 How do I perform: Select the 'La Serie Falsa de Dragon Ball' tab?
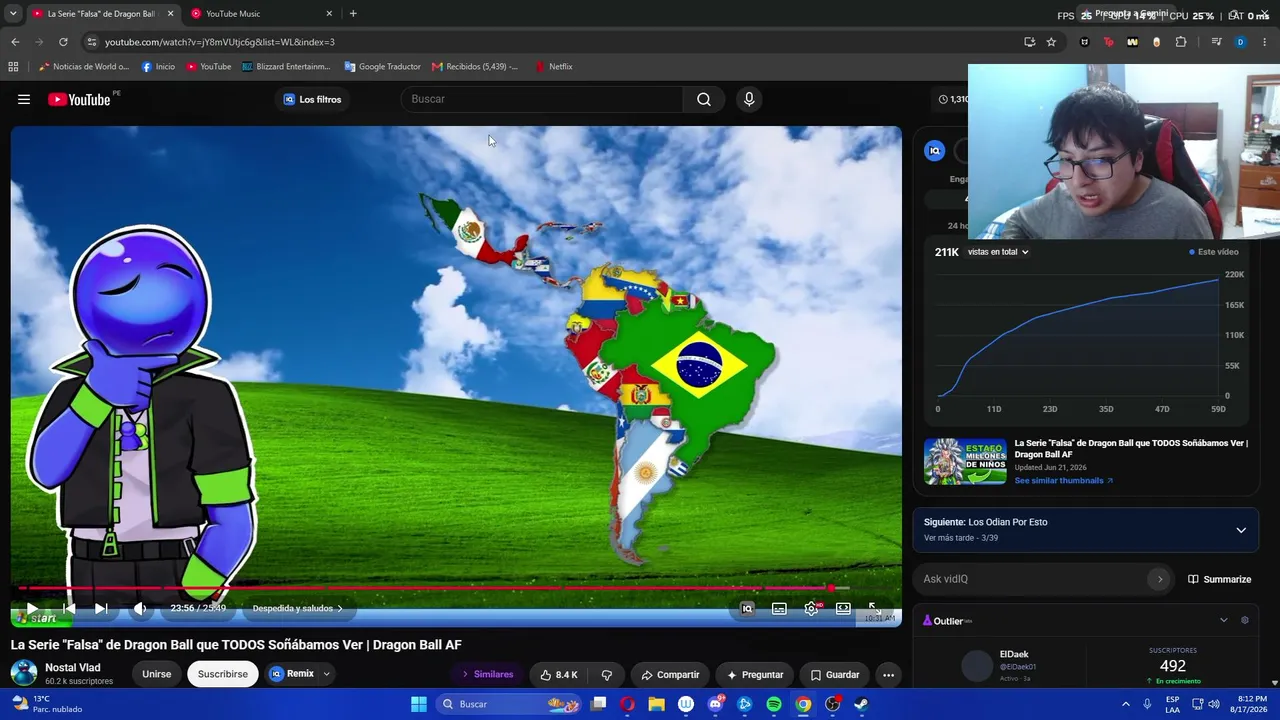point(102,14)
